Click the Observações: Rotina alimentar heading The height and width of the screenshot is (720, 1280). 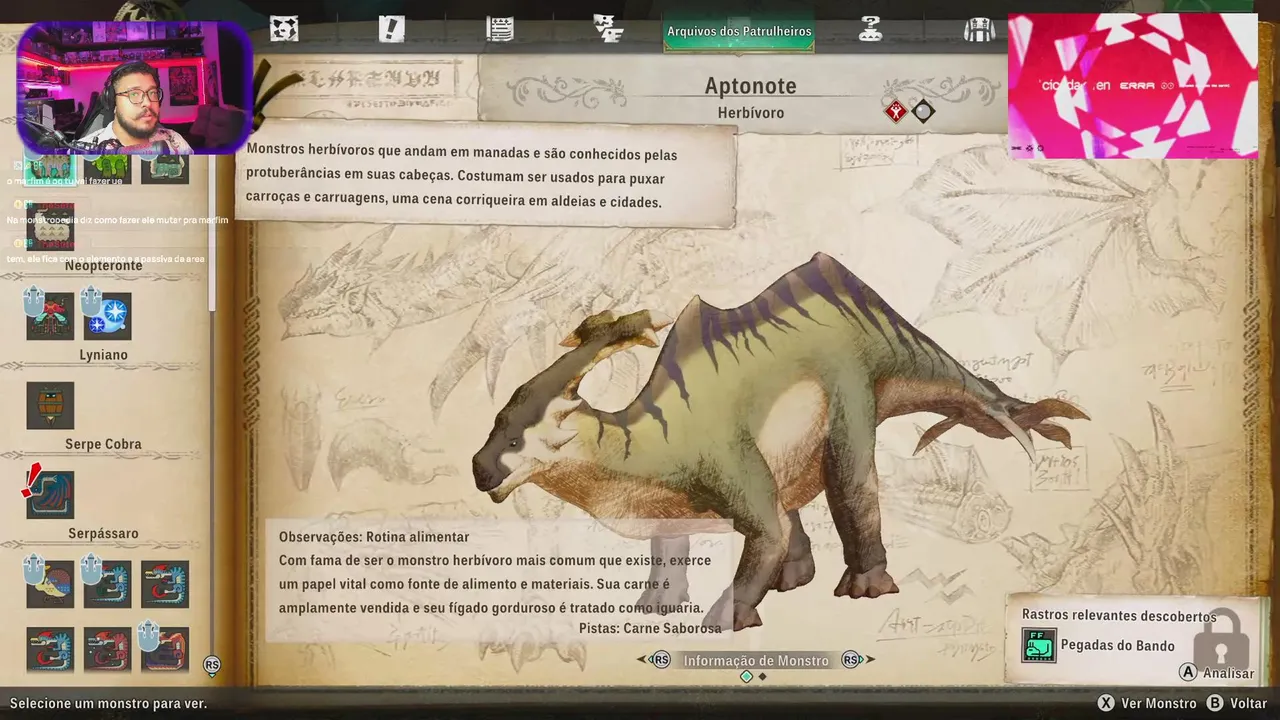click(x=374, y=537)
